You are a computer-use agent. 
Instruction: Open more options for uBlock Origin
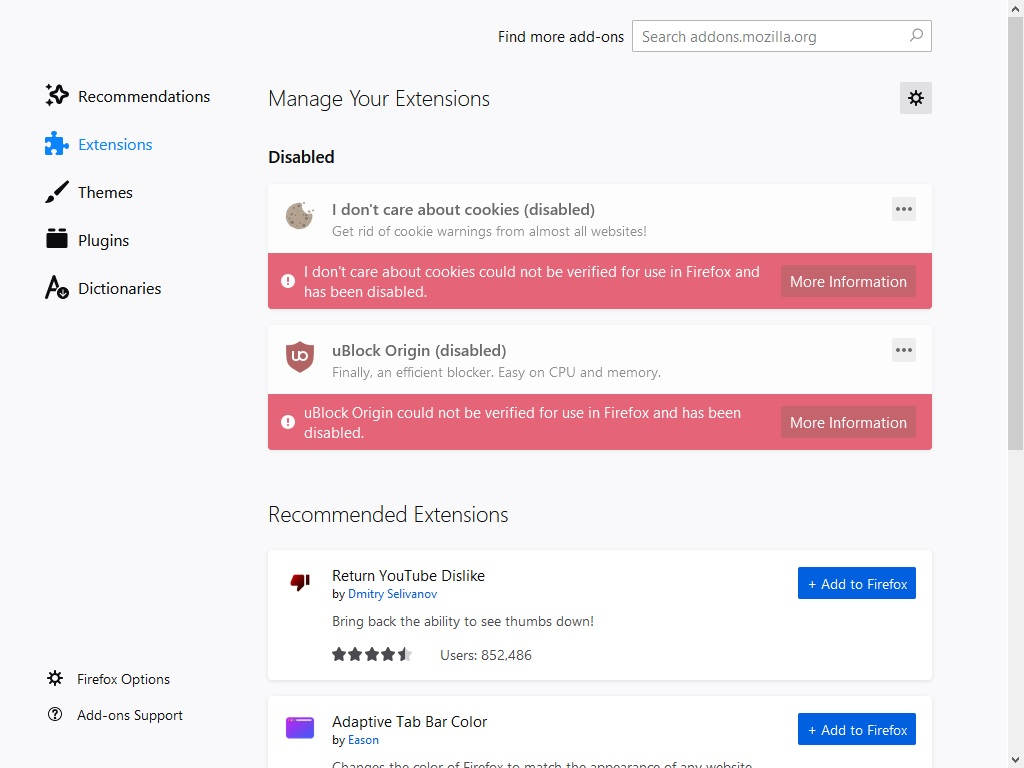click(904, 350)
